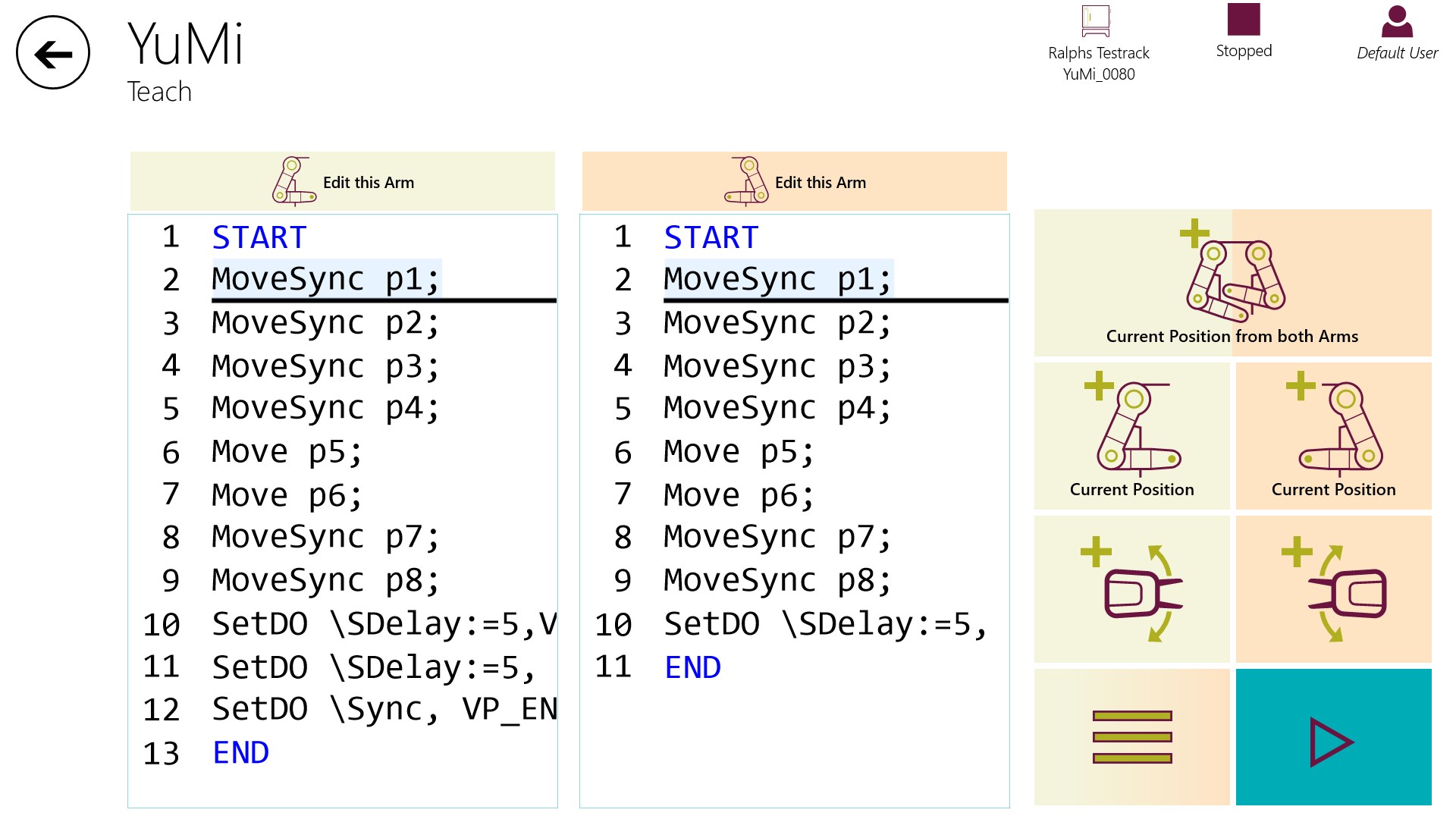Click the back navigation arrow icon

pos(52,54)
